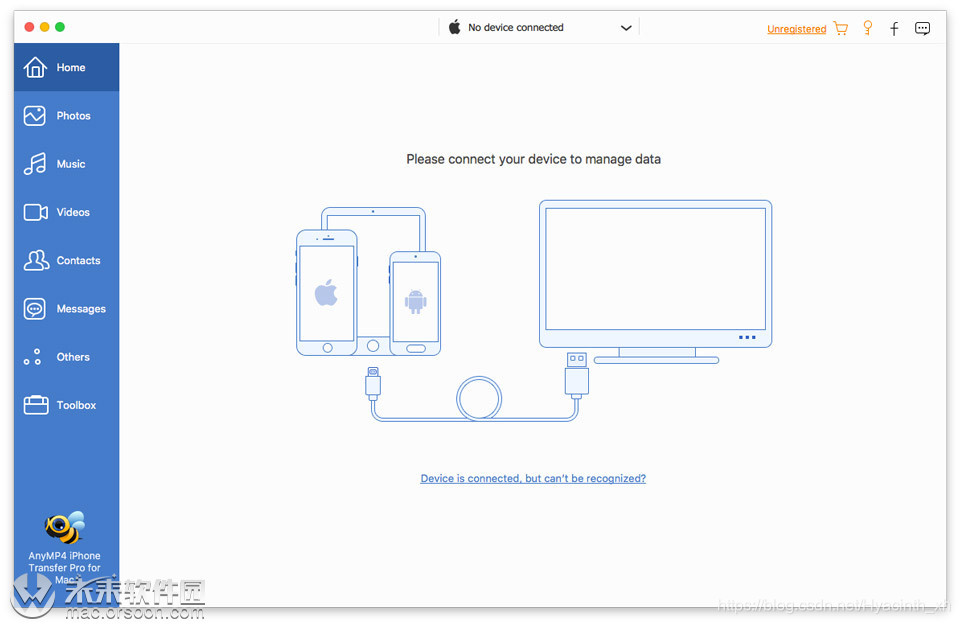Click the Videos camera icon
960x624 pixels.
(x=36, y=212)
